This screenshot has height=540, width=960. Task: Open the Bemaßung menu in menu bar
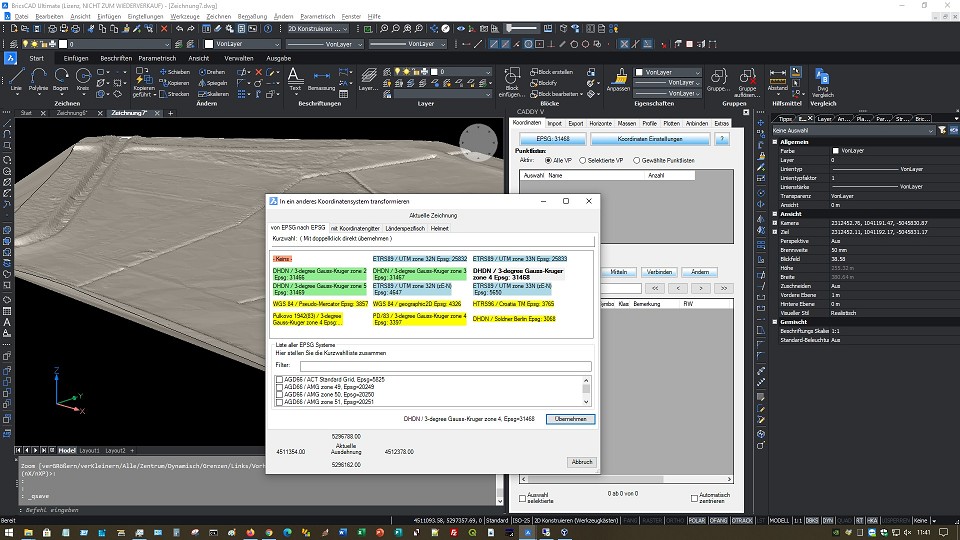pyautogui.click(x=252, y=17)
